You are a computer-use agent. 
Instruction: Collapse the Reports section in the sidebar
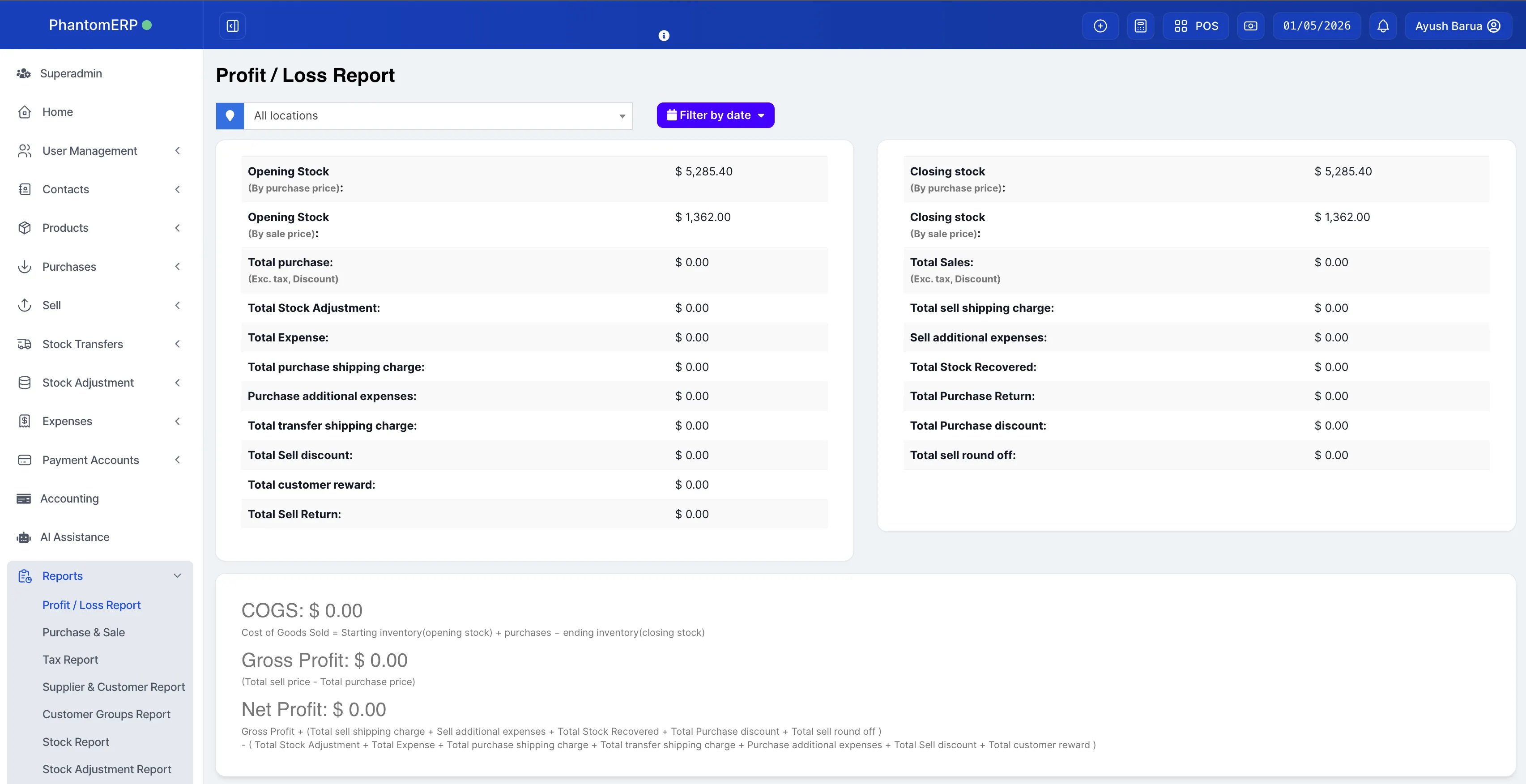point(176,575)
